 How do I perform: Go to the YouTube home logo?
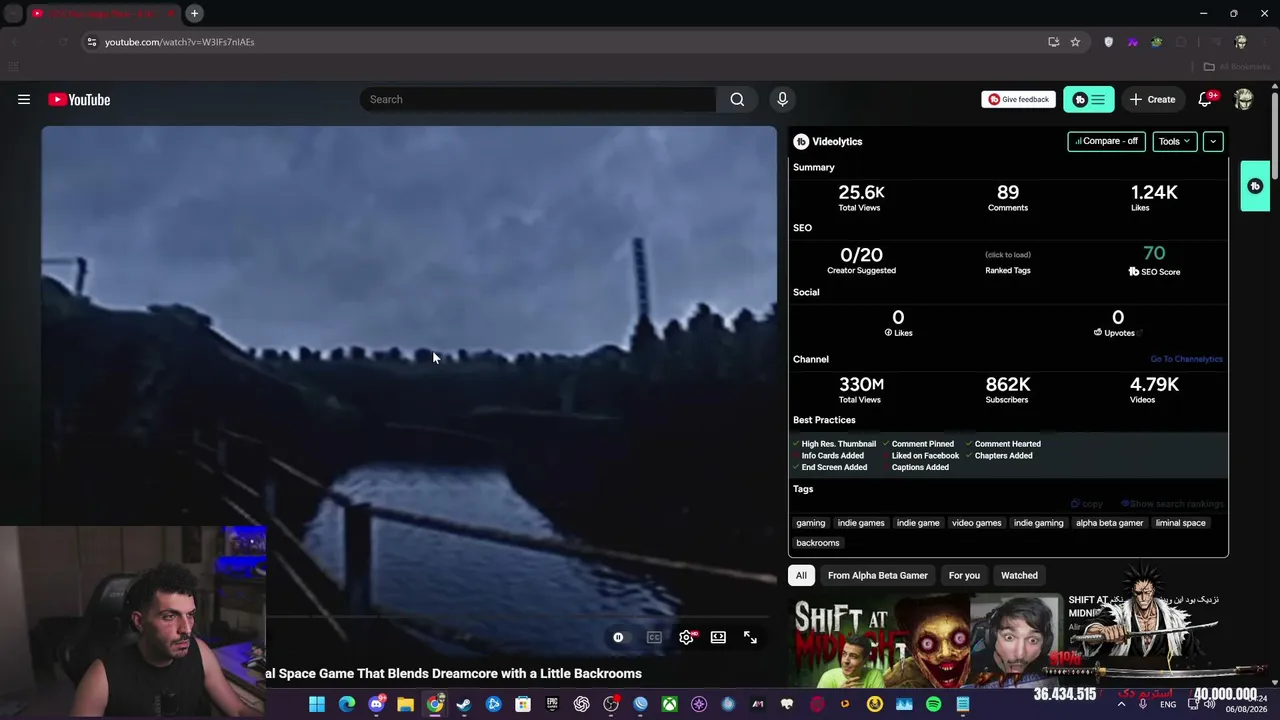coord(79,99)
